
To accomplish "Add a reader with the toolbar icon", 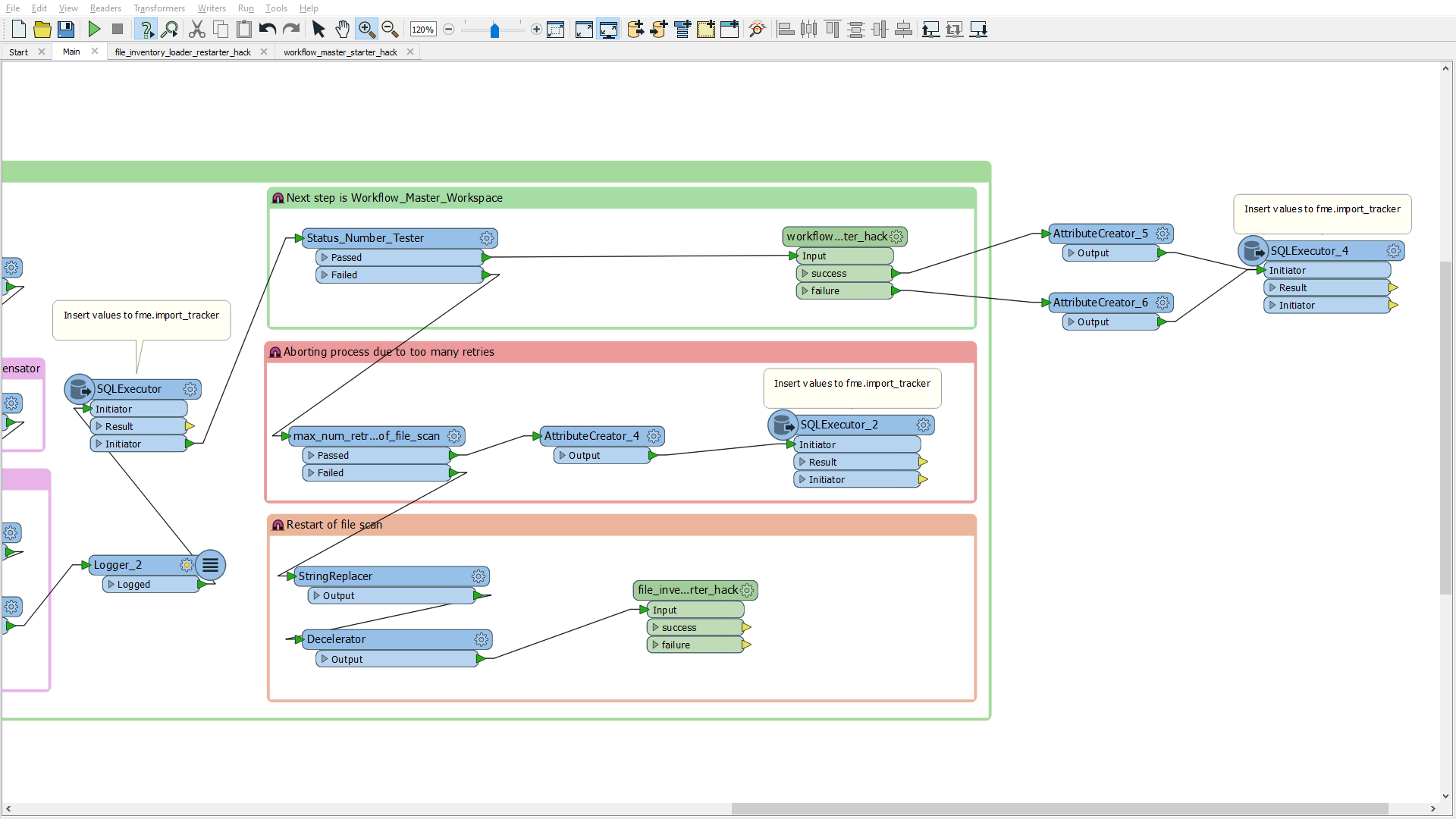I will click(635, 30).
